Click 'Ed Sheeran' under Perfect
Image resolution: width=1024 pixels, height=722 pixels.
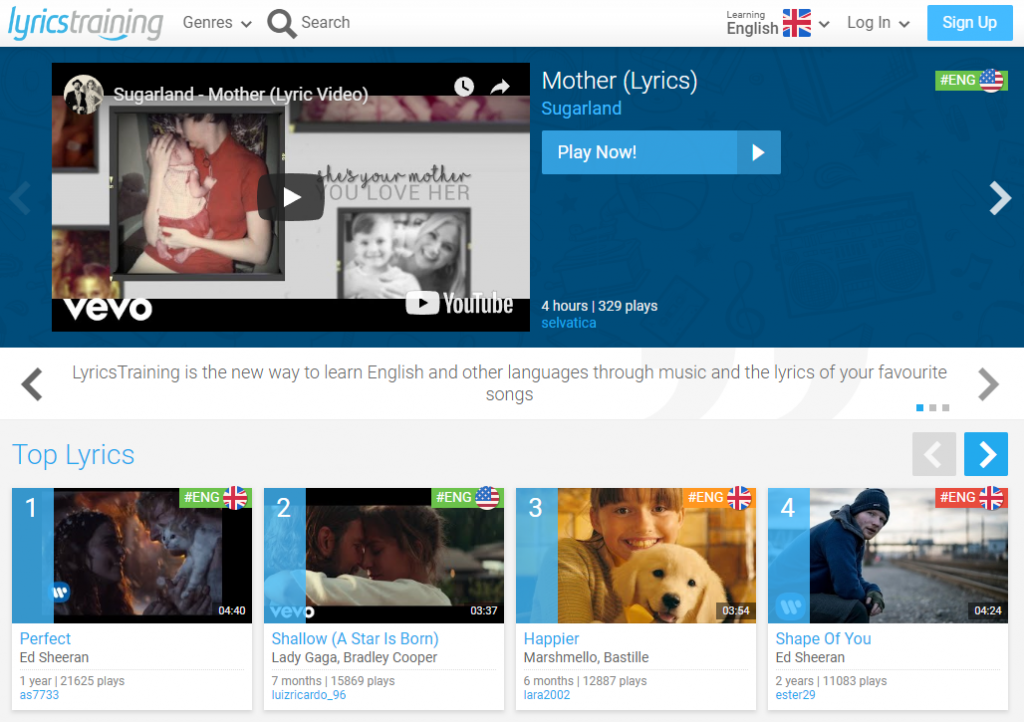54,657
